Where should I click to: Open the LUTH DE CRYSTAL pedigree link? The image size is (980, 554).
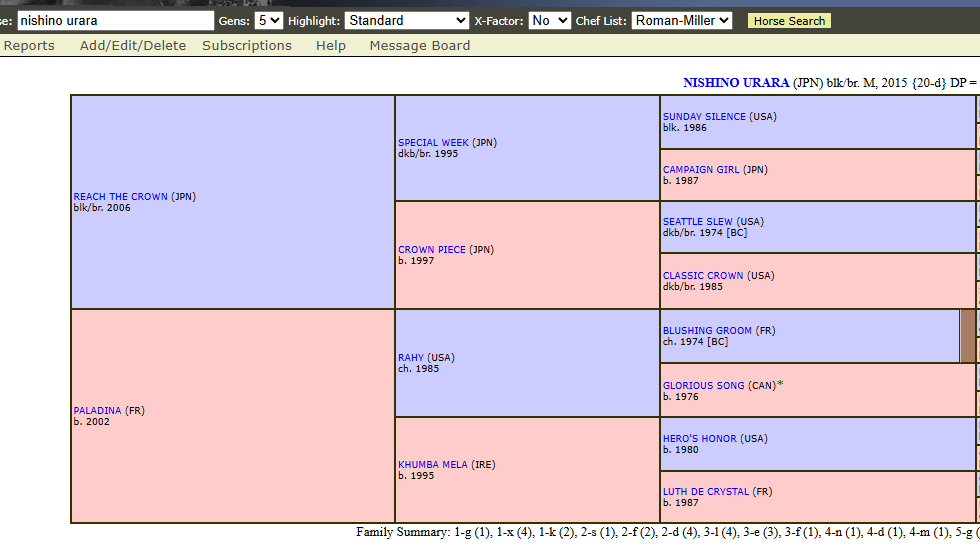click(x=706, y=491)
